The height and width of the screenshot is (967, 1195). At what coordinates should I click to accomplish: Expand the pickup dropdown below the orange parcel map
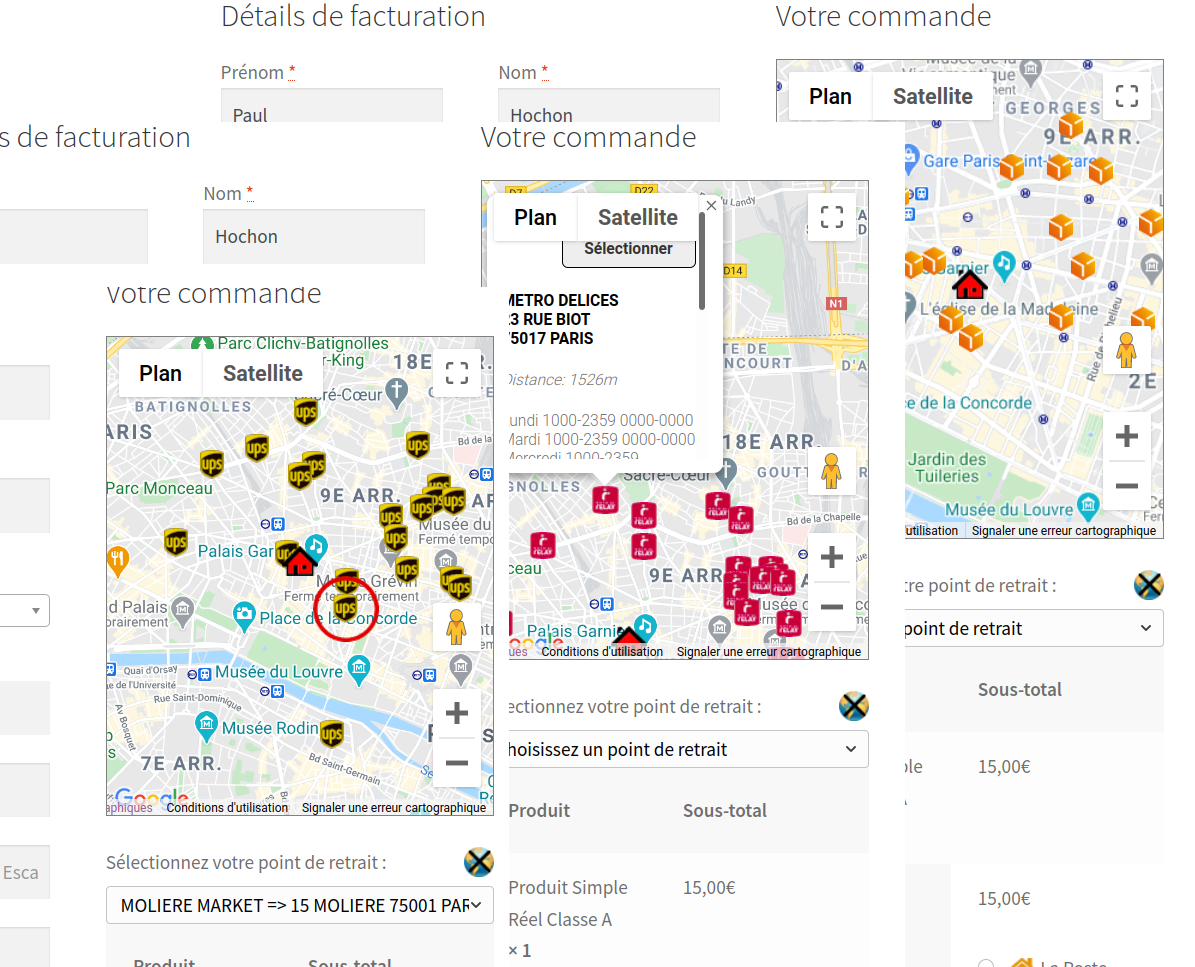[1034, 629]
